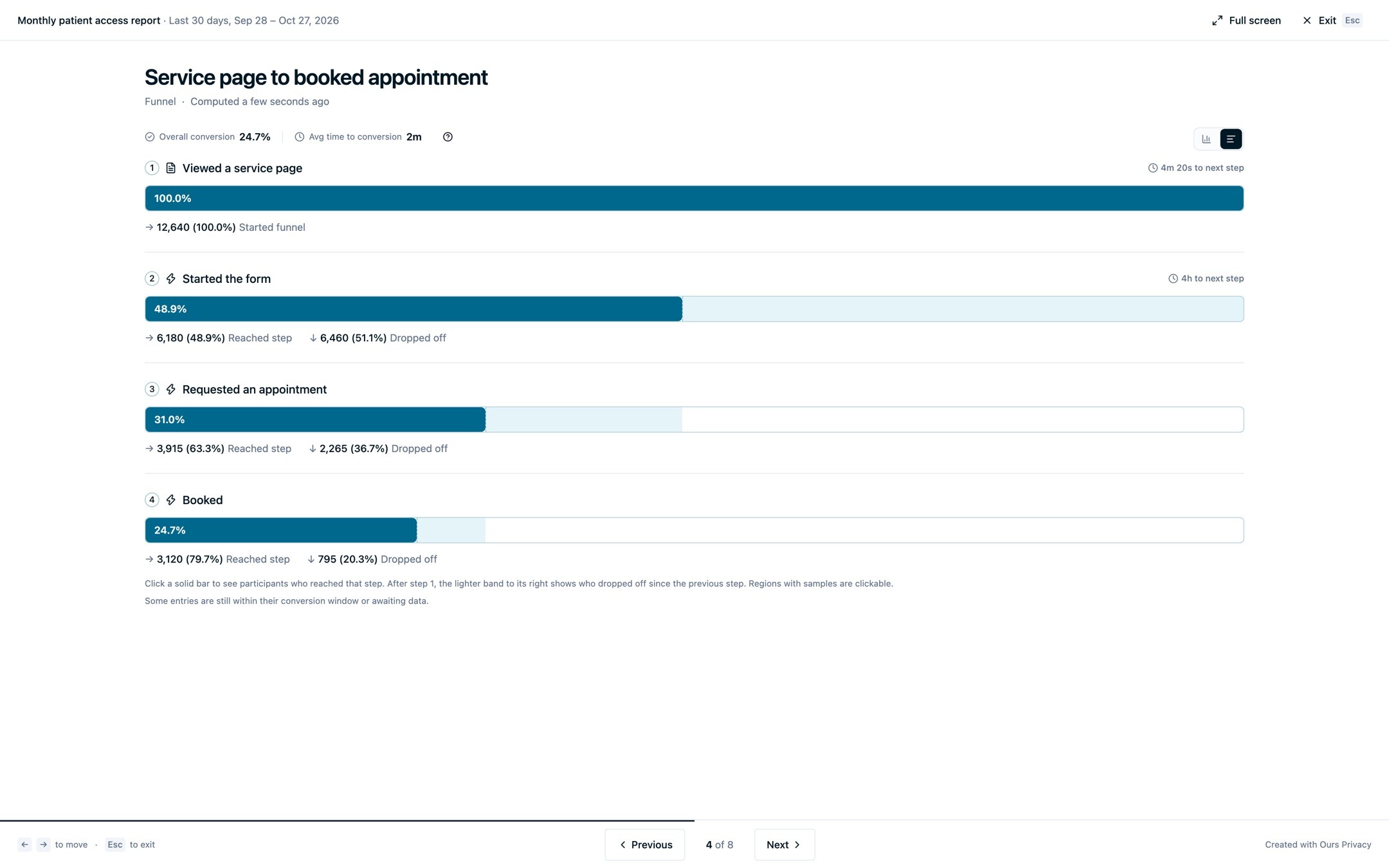The width and height of the screenshot is (1389, 868).
Task: Click the 'Monthly patient access report' title
Action: pos(89,21)
